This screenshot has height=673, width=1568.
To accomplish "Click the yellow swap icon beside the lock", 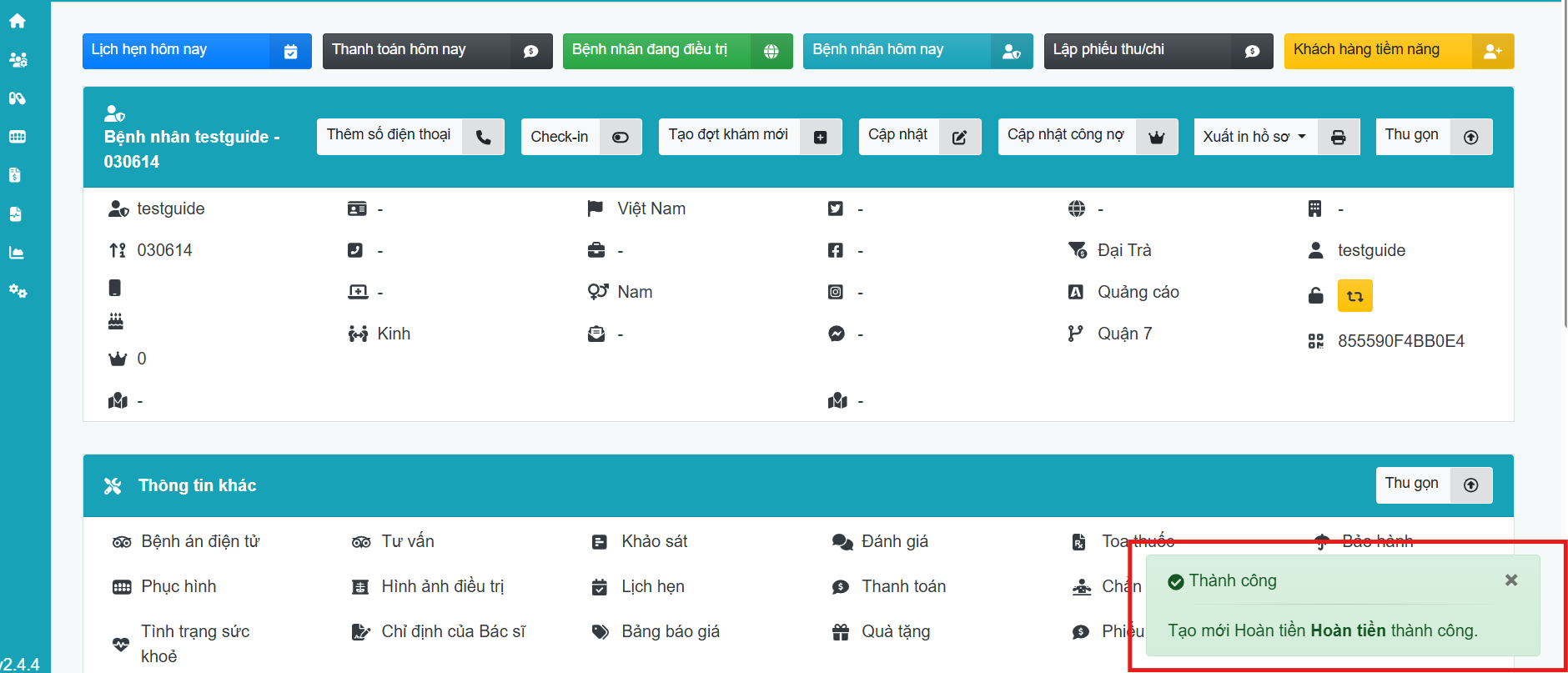I will click(1354, 296).
